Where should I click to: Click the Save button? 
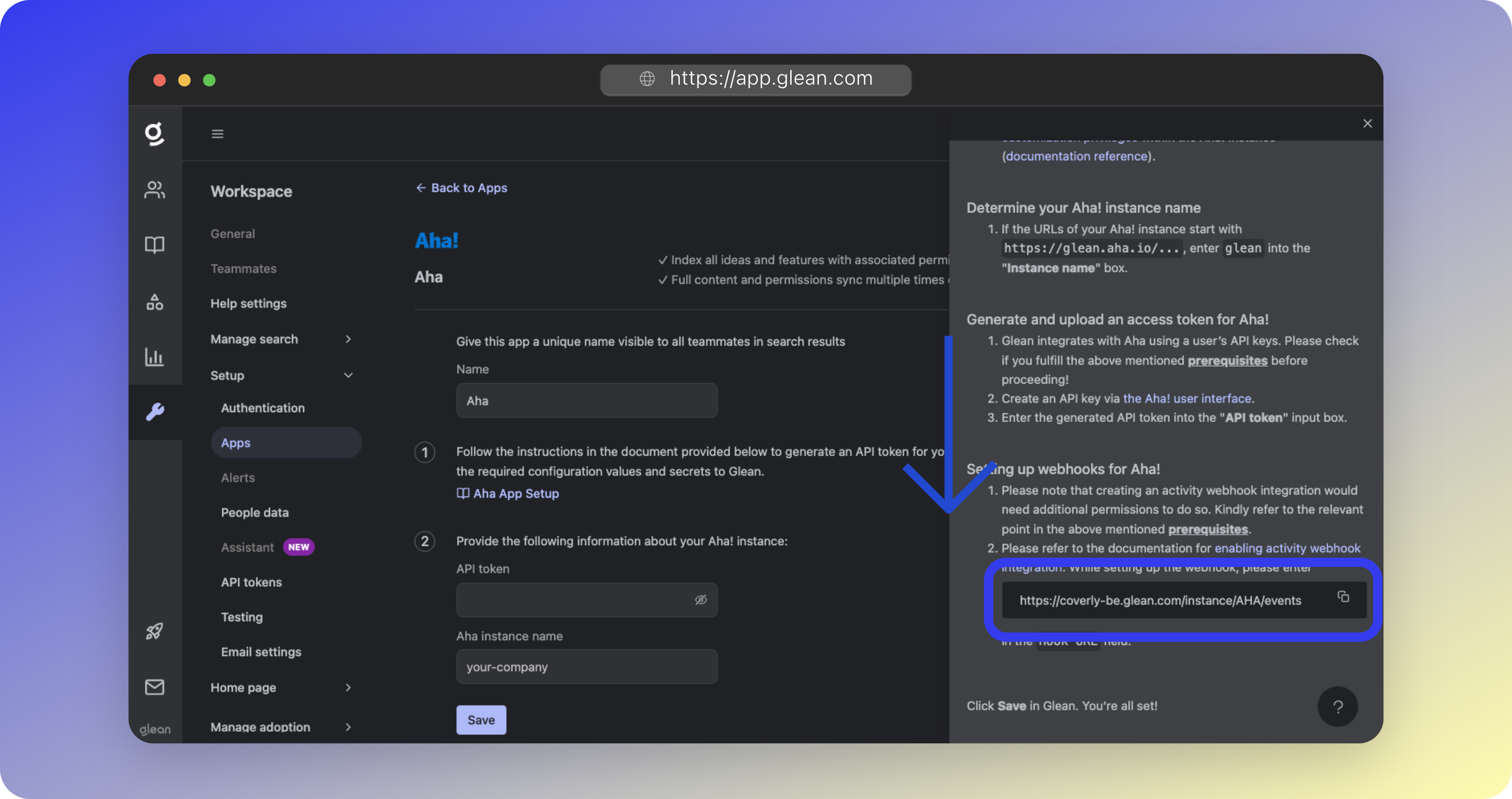[x=481, y=720]
